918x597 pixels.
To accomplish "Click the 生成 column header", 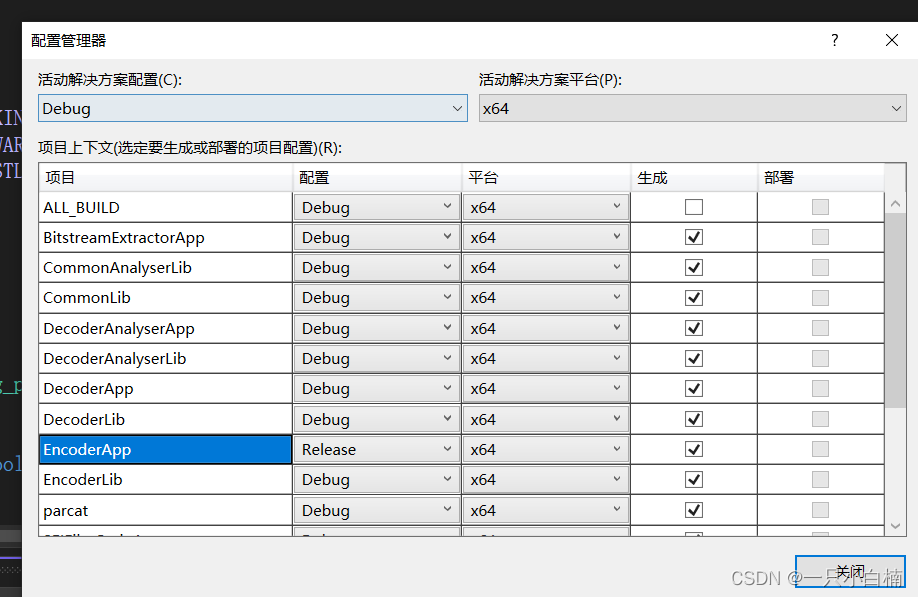I will pos(694,177).
